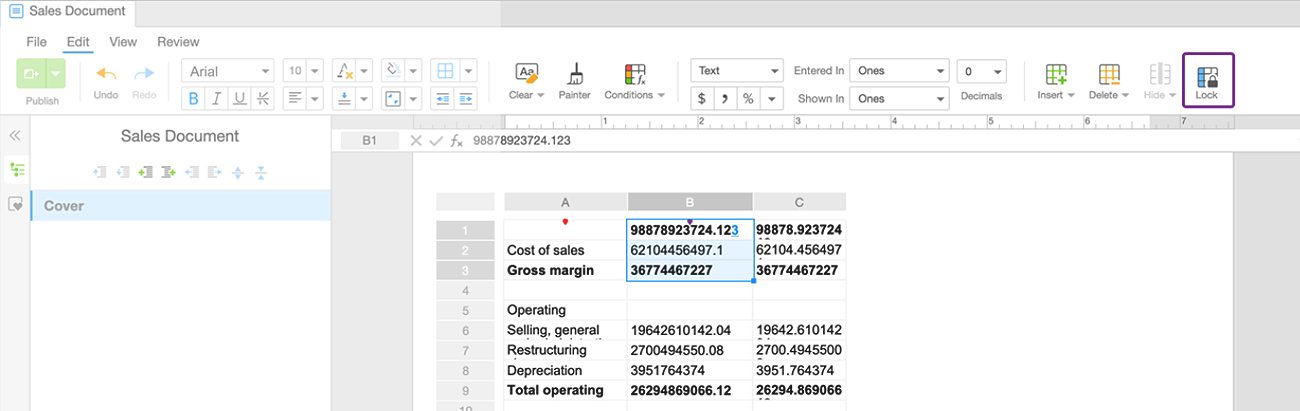Image resolution: width=1300 pixels, height=411 pixels.
Task: Toggle Italic formatting button
Action: 216,98
